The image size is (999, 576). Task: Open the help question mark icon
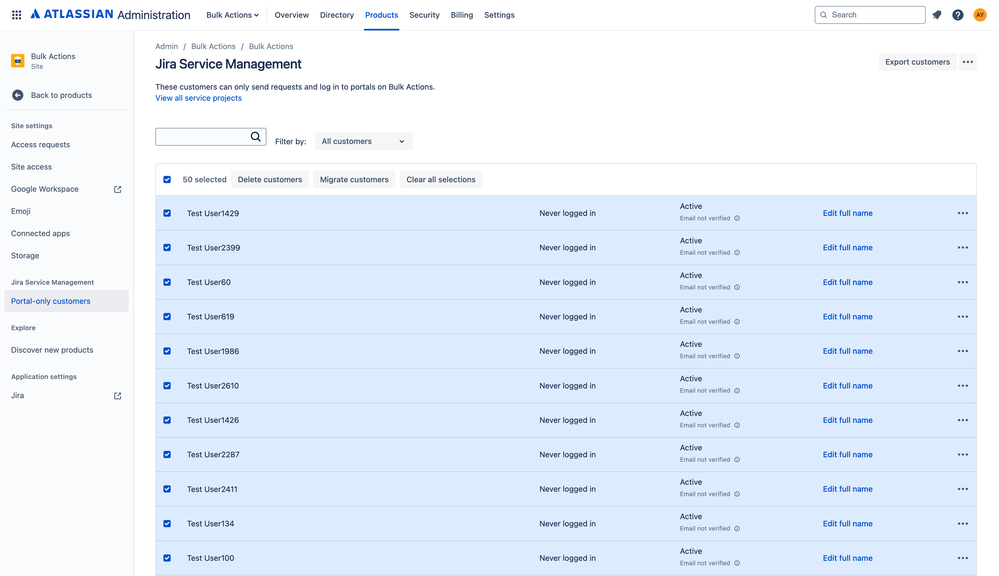coord(958,15)
